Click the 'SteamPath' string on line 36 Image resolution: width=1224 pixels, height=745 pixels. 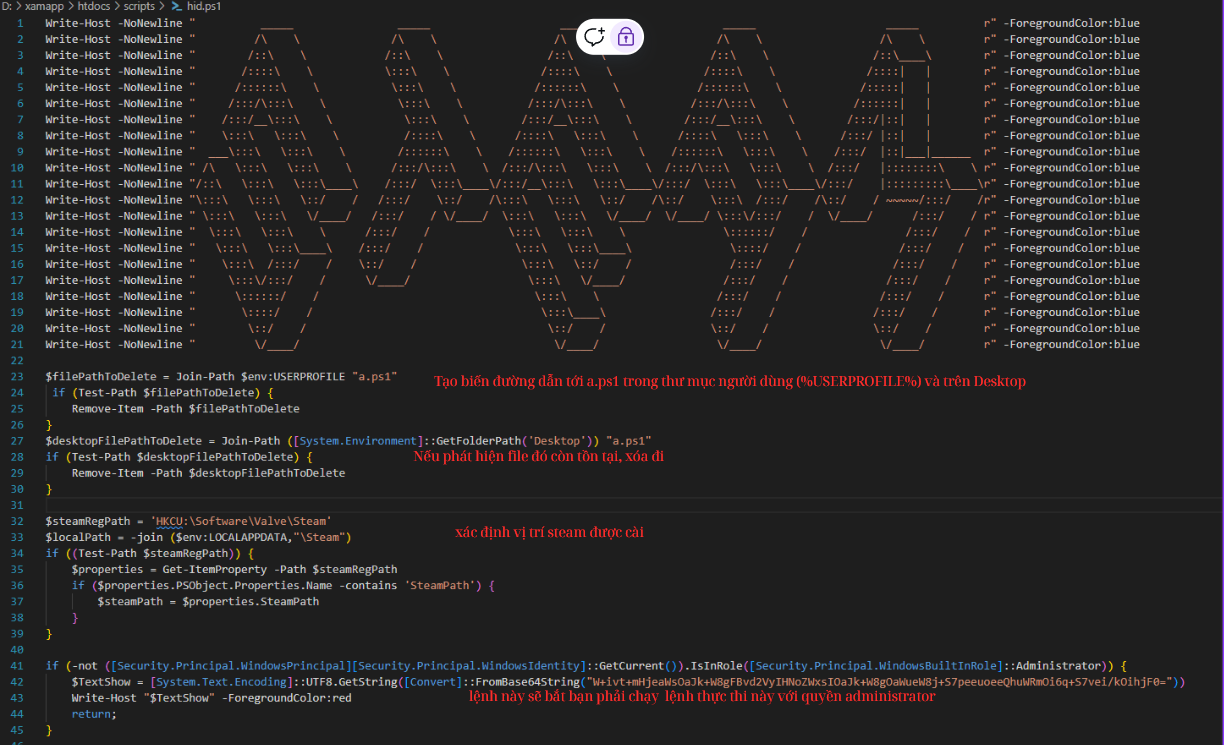[444, 585]
